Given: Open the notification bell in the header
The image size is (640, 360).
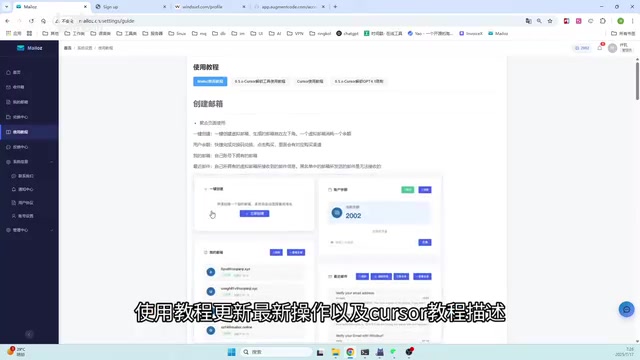Looking at the screenshot, I should pos(600,48).
